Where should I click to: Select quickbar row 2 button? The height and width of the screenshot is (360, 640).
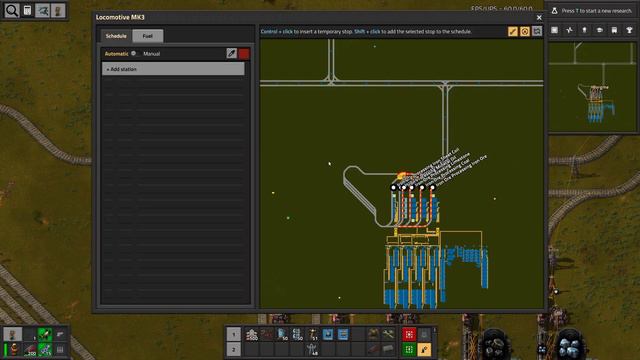pyautogui.click(x=233, y=349)
